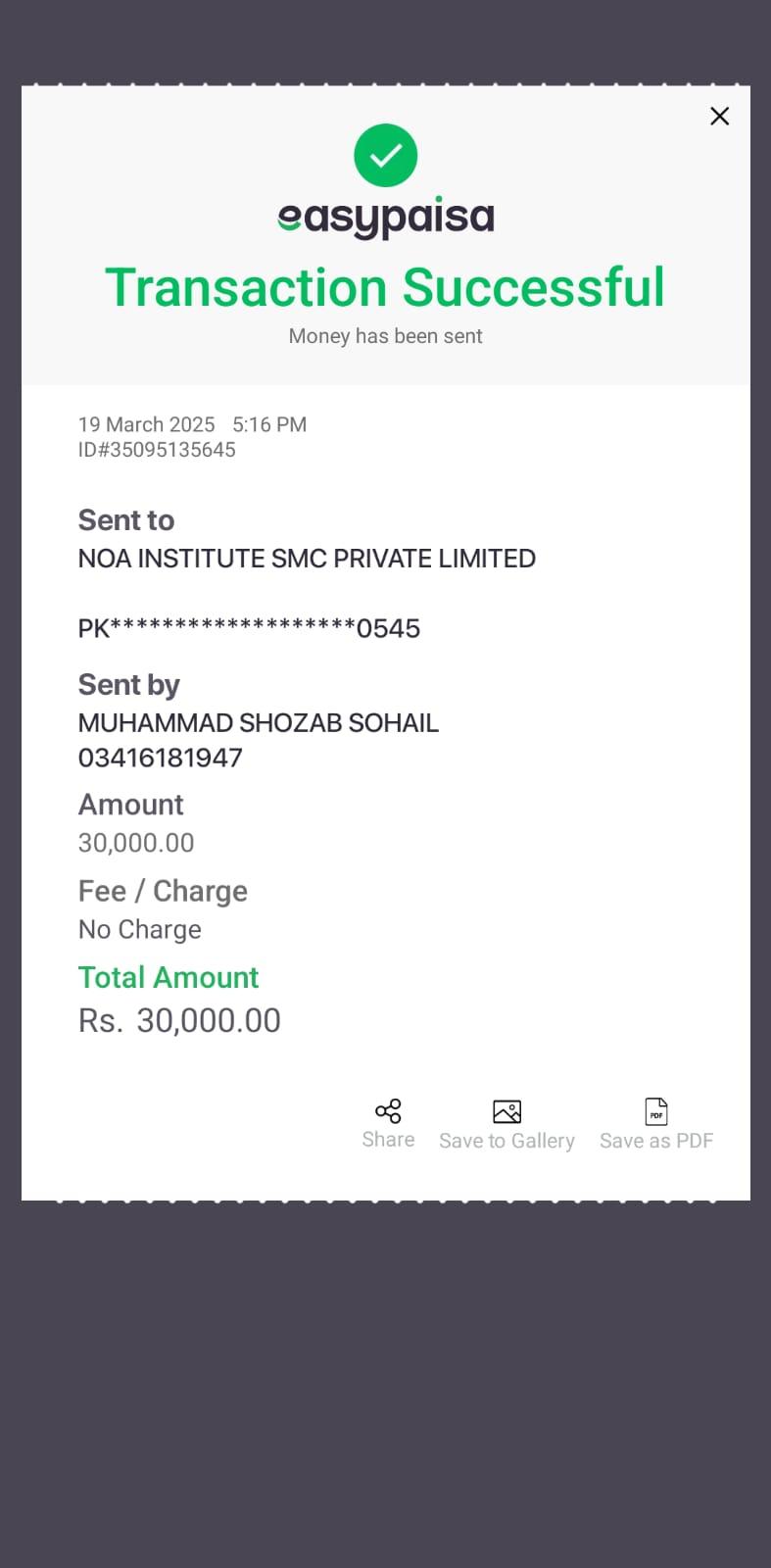Click the sender phone number 03416181947

click(161, 758)
